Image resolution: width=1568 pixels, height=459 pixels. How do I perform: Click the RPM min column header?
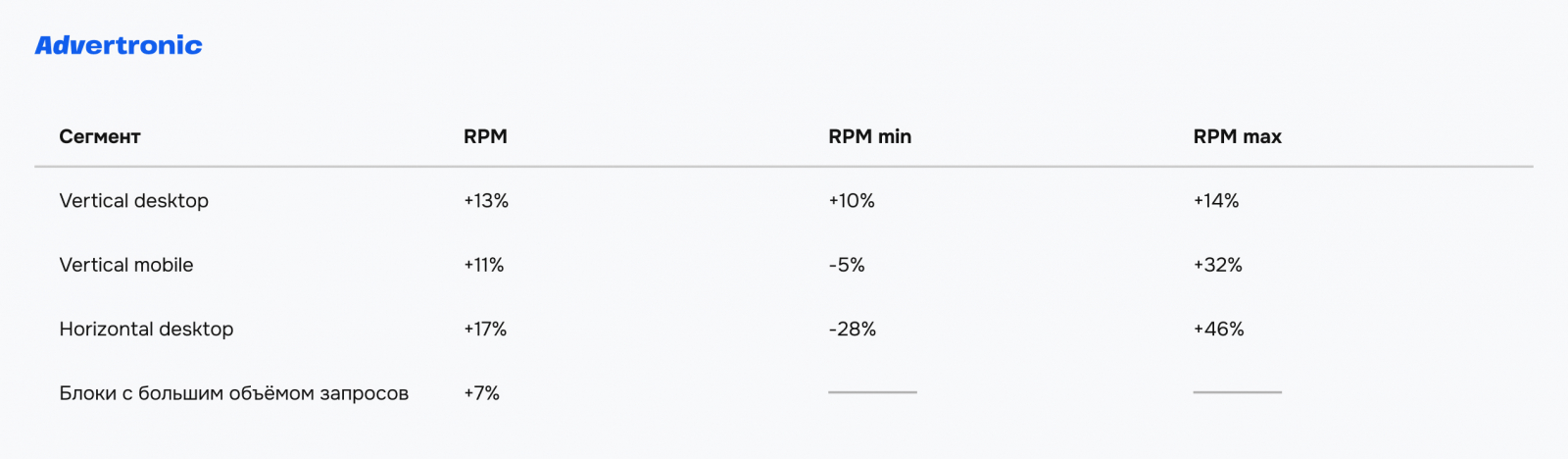pos(869,137)
